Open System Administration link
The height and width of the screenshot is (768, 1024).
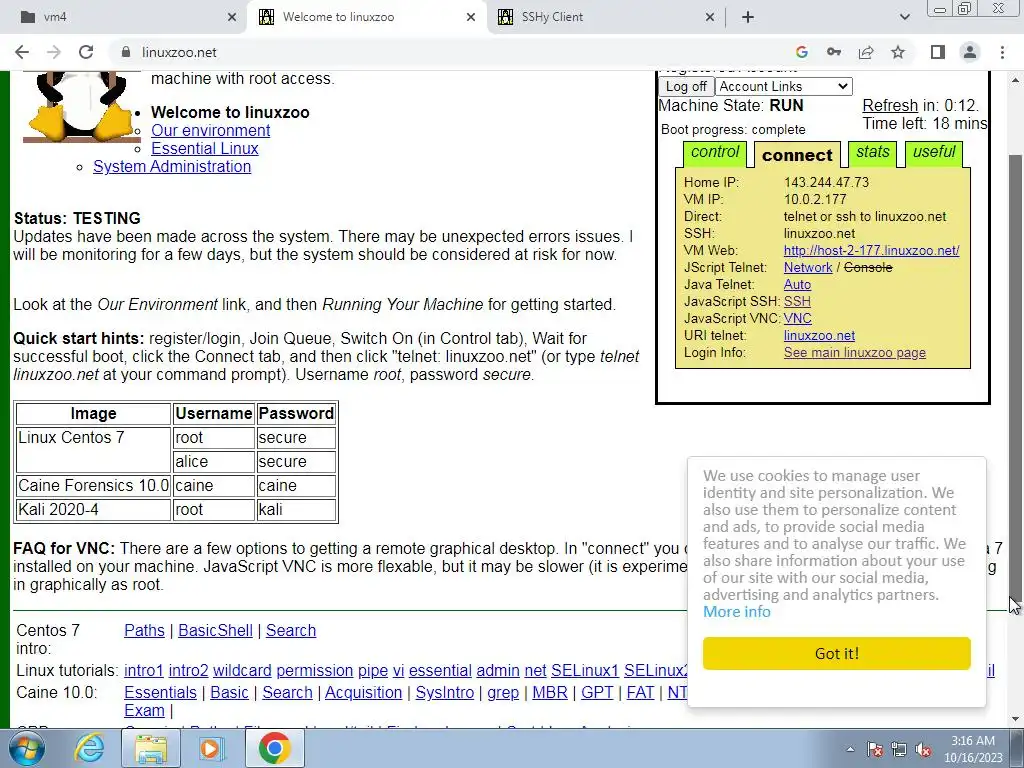[172, 167]
